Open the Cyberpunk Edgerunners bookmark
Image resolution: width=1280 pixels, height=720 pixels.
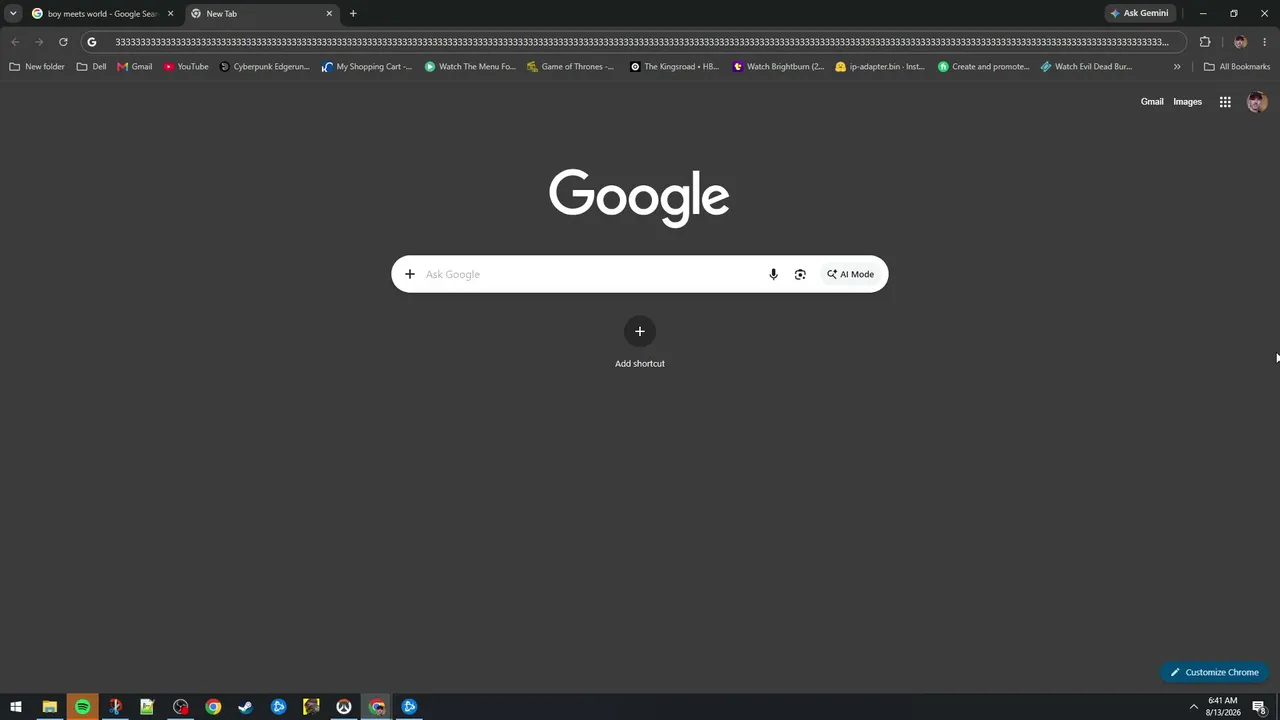coord(265,67)
